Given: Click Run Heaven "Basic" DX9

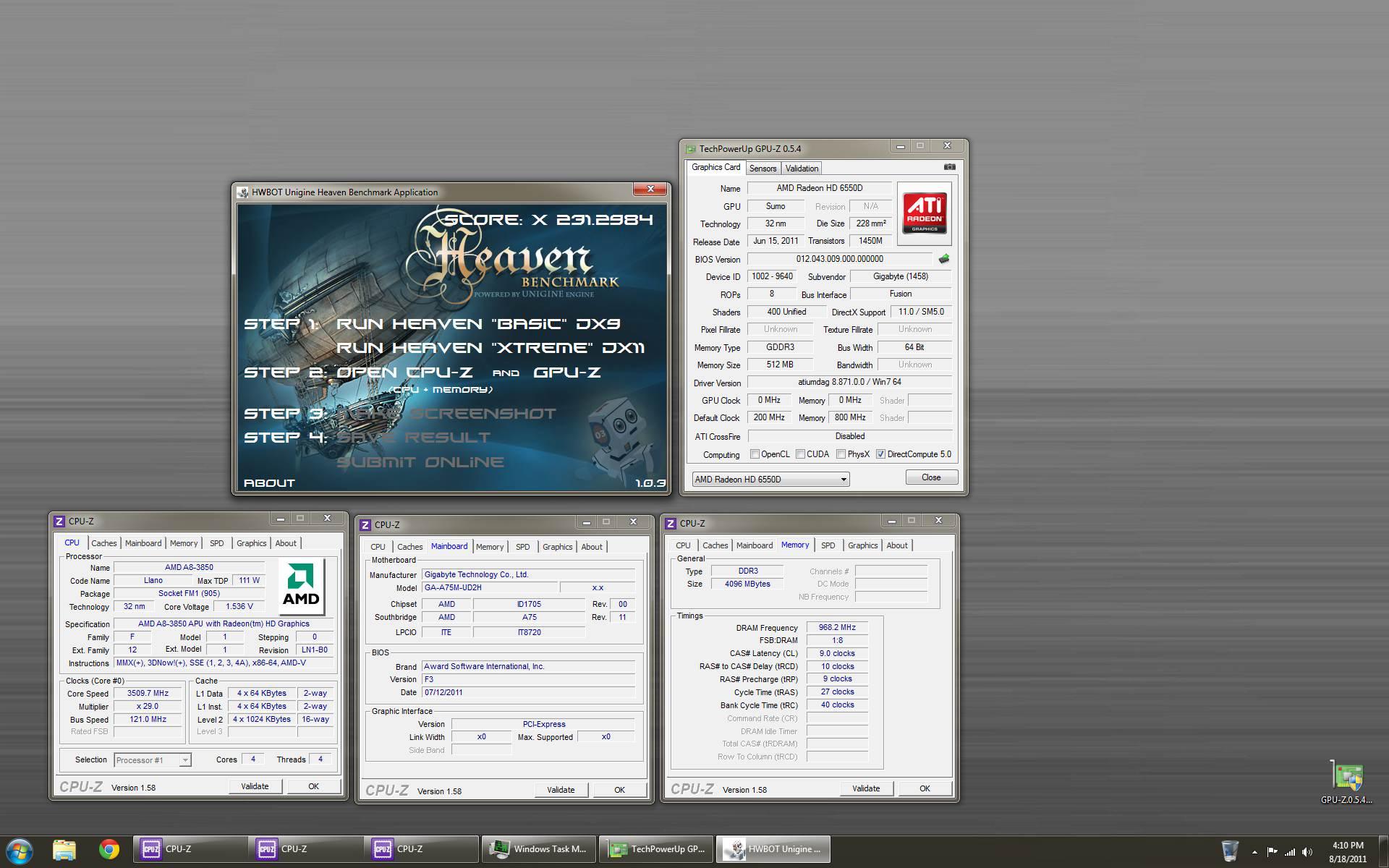Looking at the screenshot, I should 478,324.
